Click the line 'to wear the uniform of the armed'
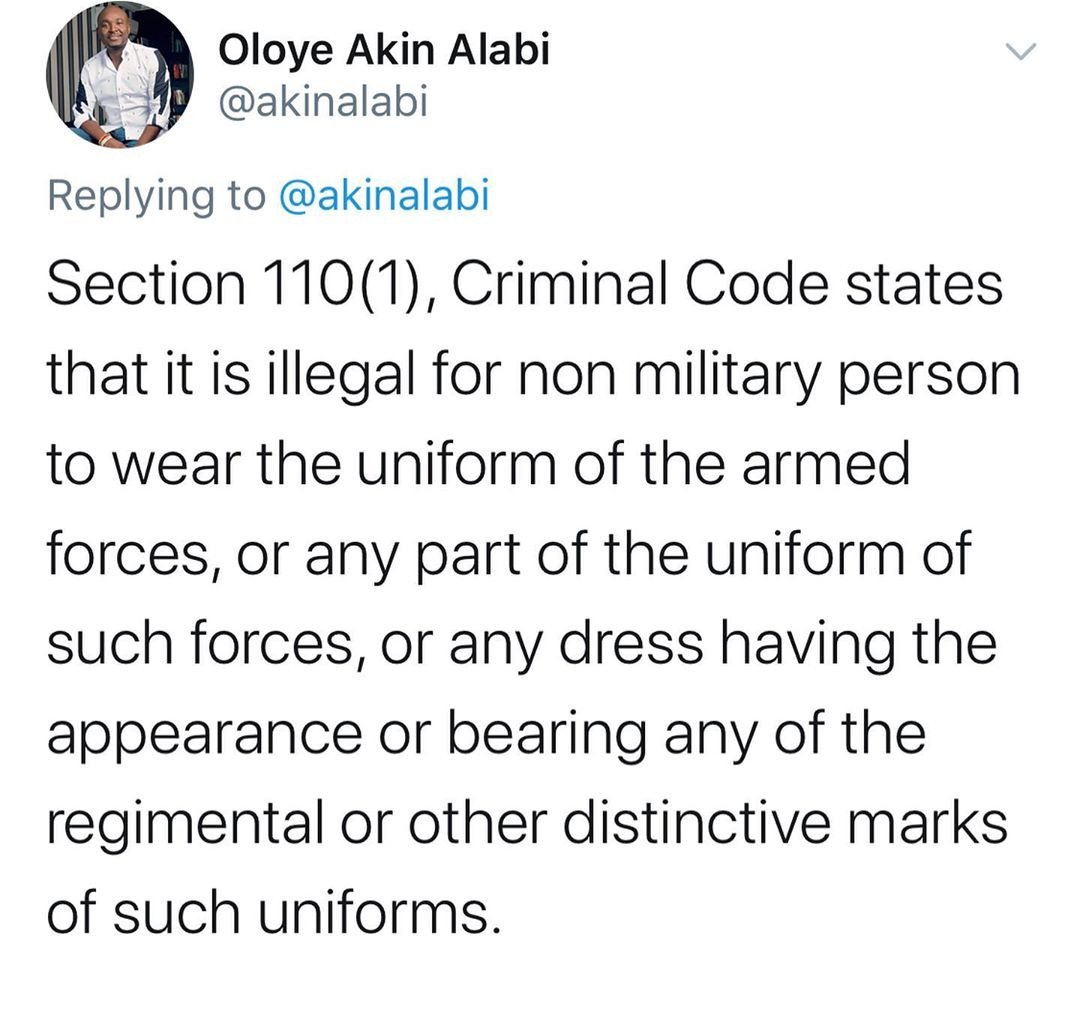The image size is (1080, 1027). point(479,464)
